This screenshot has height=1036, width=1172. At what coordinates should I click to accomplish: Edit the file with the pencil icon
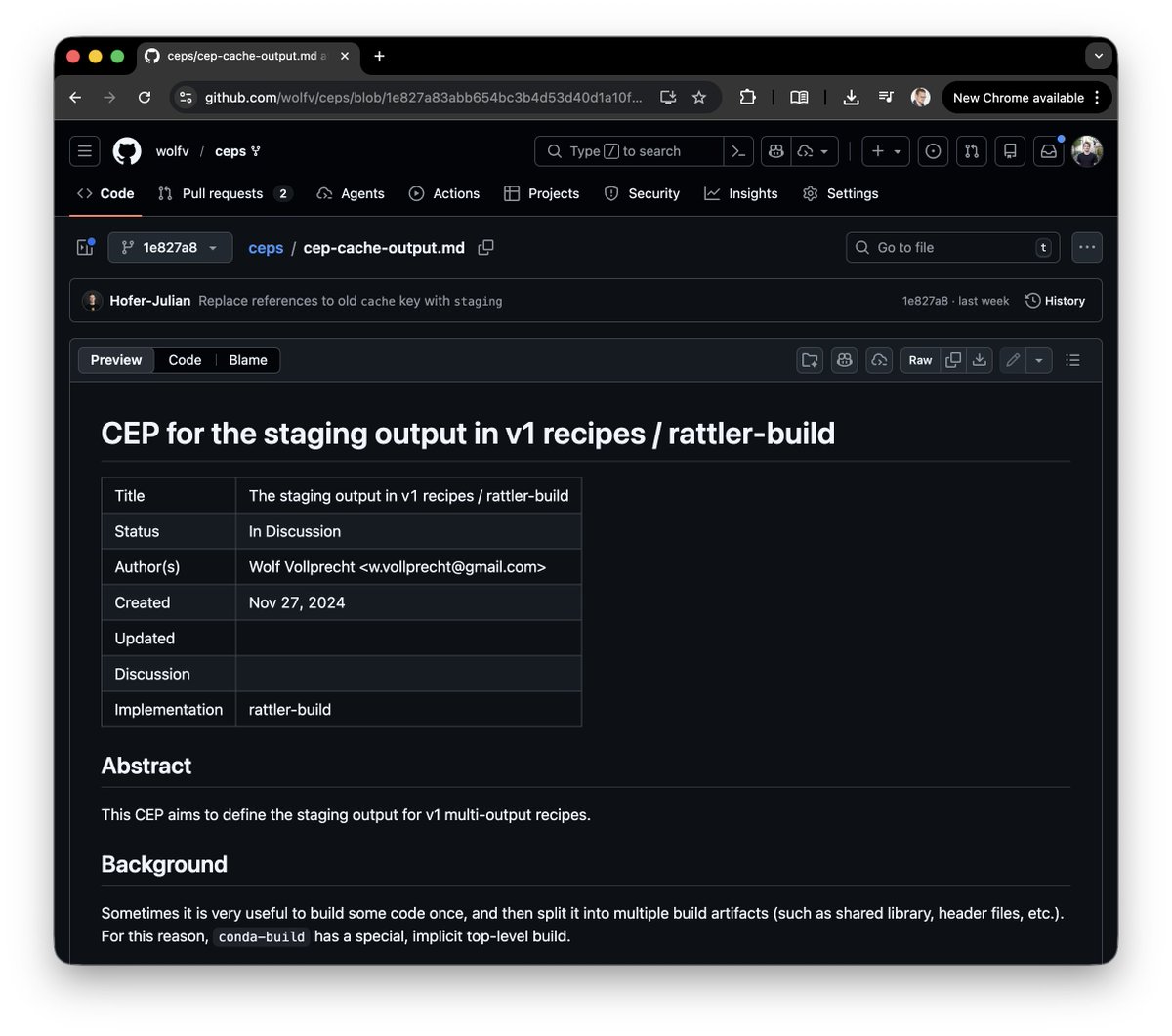pyautogui.click(x=1012, y=360)
